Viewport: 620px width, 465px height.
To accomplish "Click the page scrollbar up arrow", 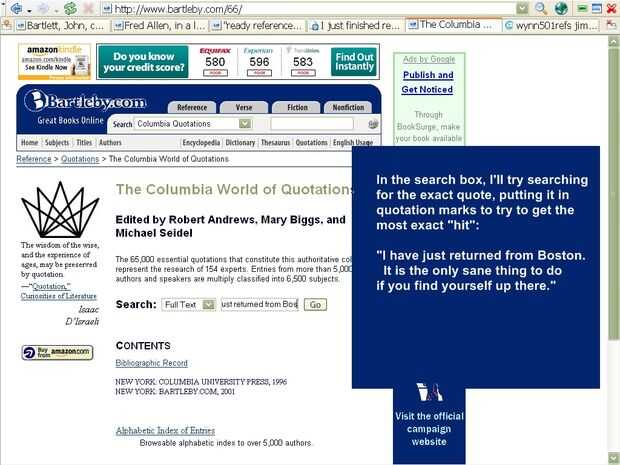I will click(614, 41).
